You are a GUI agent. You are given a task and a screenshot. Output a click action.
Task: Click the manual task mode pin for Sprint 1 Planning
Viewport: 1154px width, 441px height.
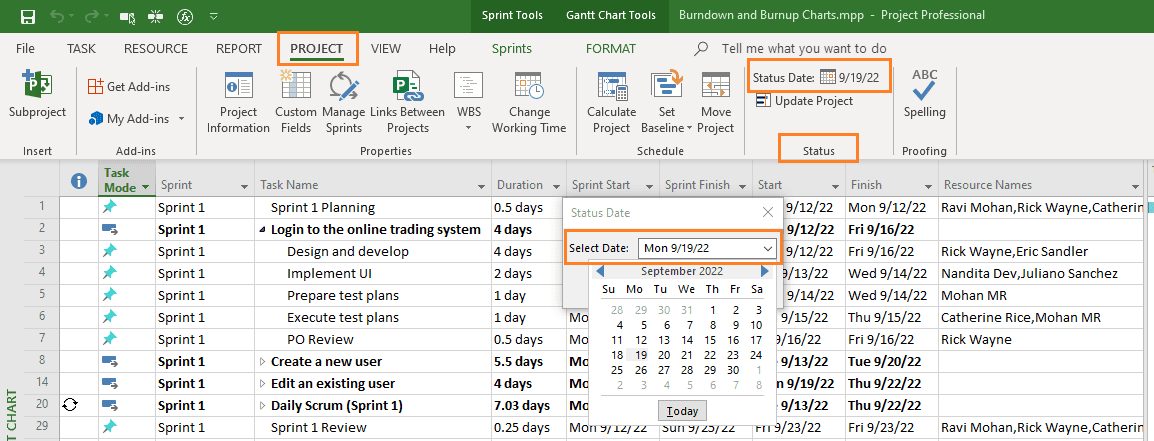110,208
